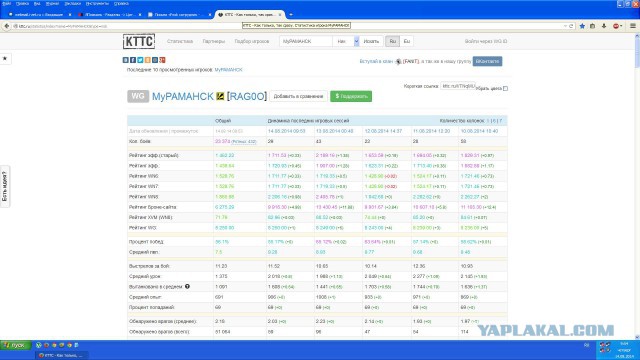Toggle the Убрать цвета checkbox
Screen dimensions: 640x360
[505, 89]
